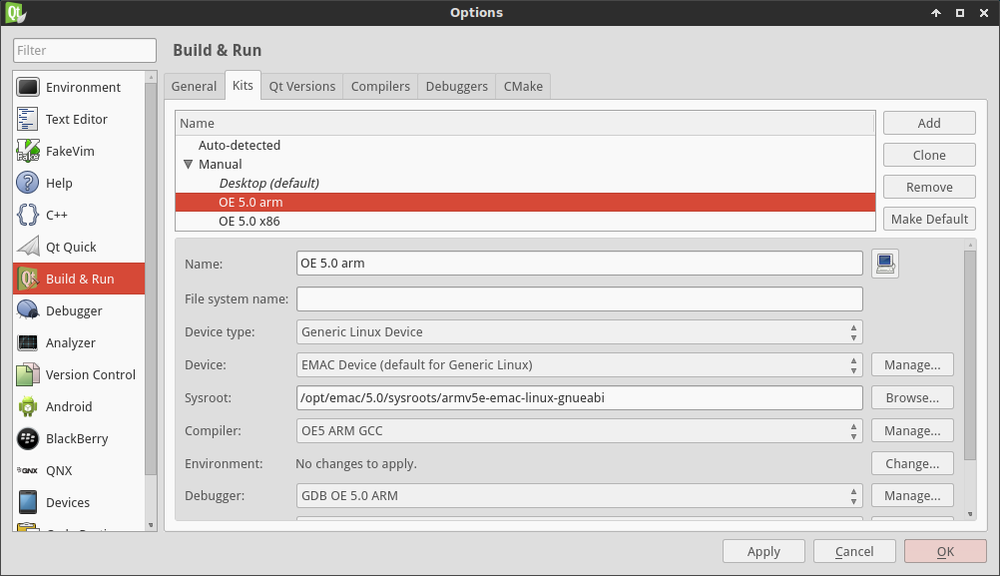Select the FakeVim settings icon
Image resolution: width=1000 pixels, height=576 pixels.
(27, 150)
